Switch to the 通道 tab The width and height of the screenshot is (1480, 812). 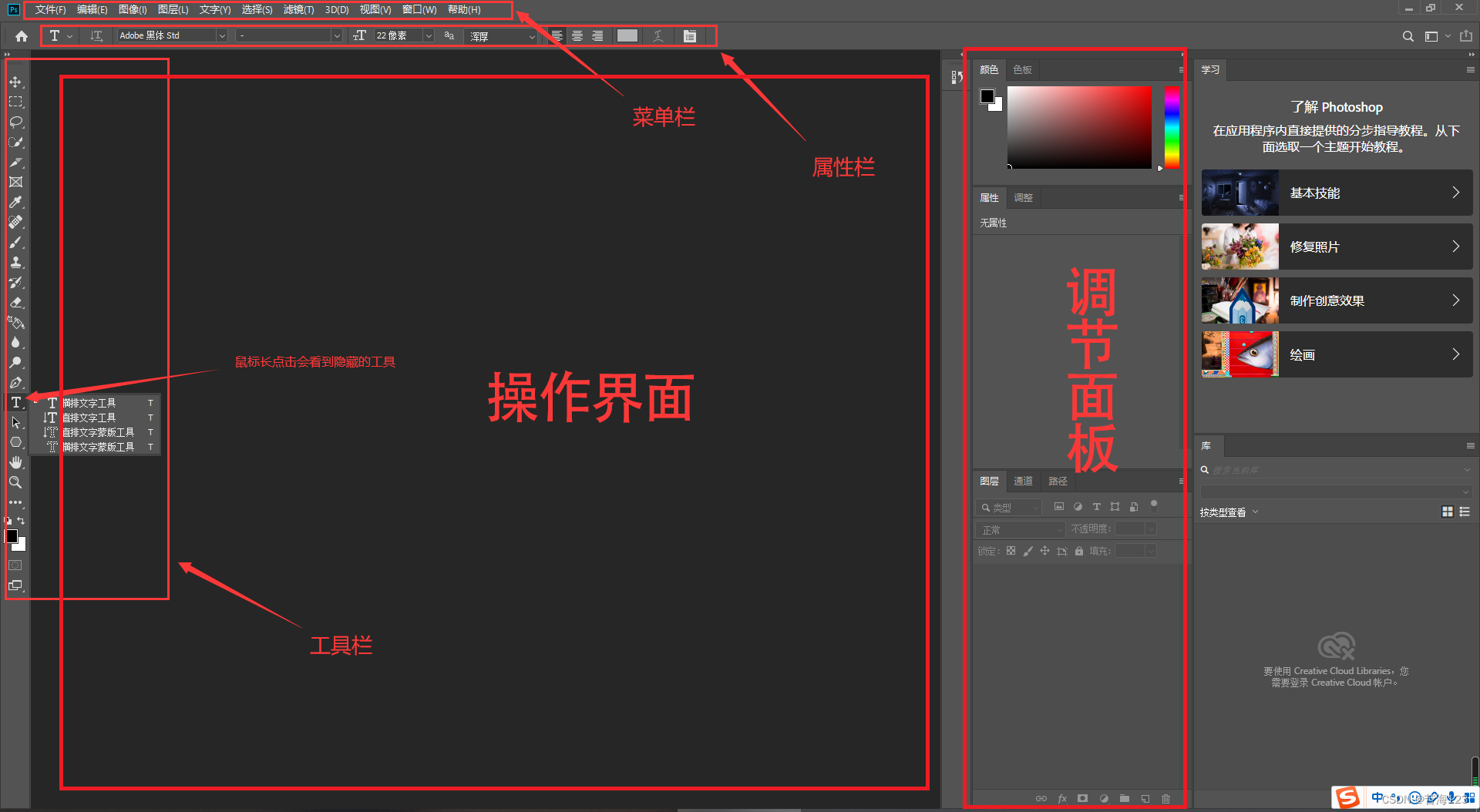[x=1023, y=481]
